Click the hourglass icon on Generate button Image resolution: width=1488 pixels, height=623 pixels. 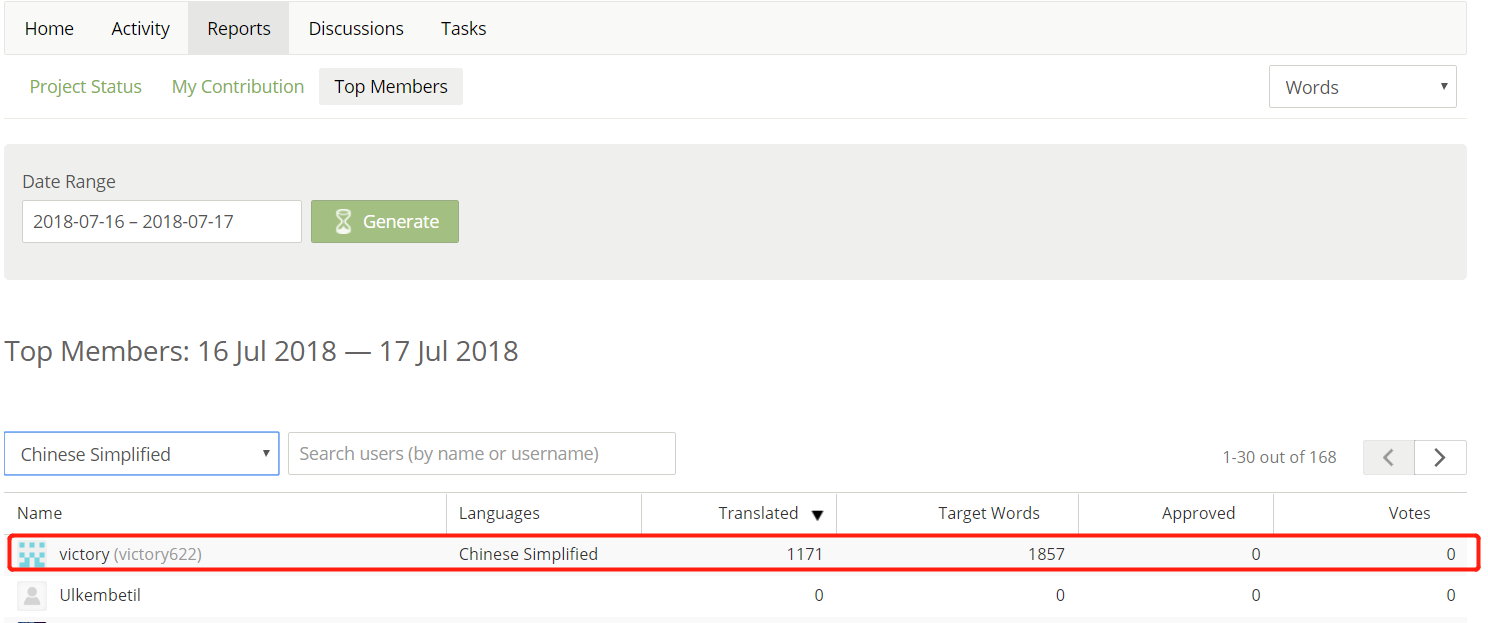(x=344, y=221)
